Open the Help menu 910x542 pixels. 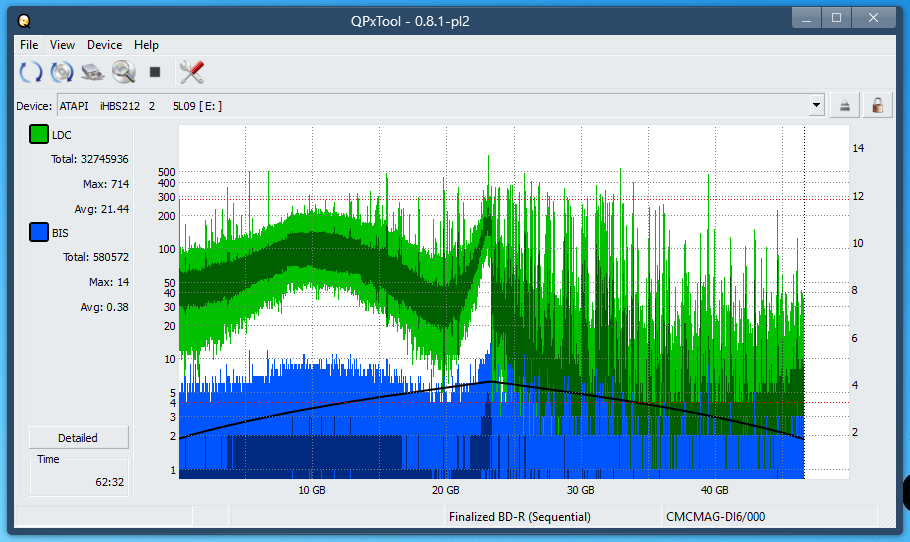[x=146, y=45]
